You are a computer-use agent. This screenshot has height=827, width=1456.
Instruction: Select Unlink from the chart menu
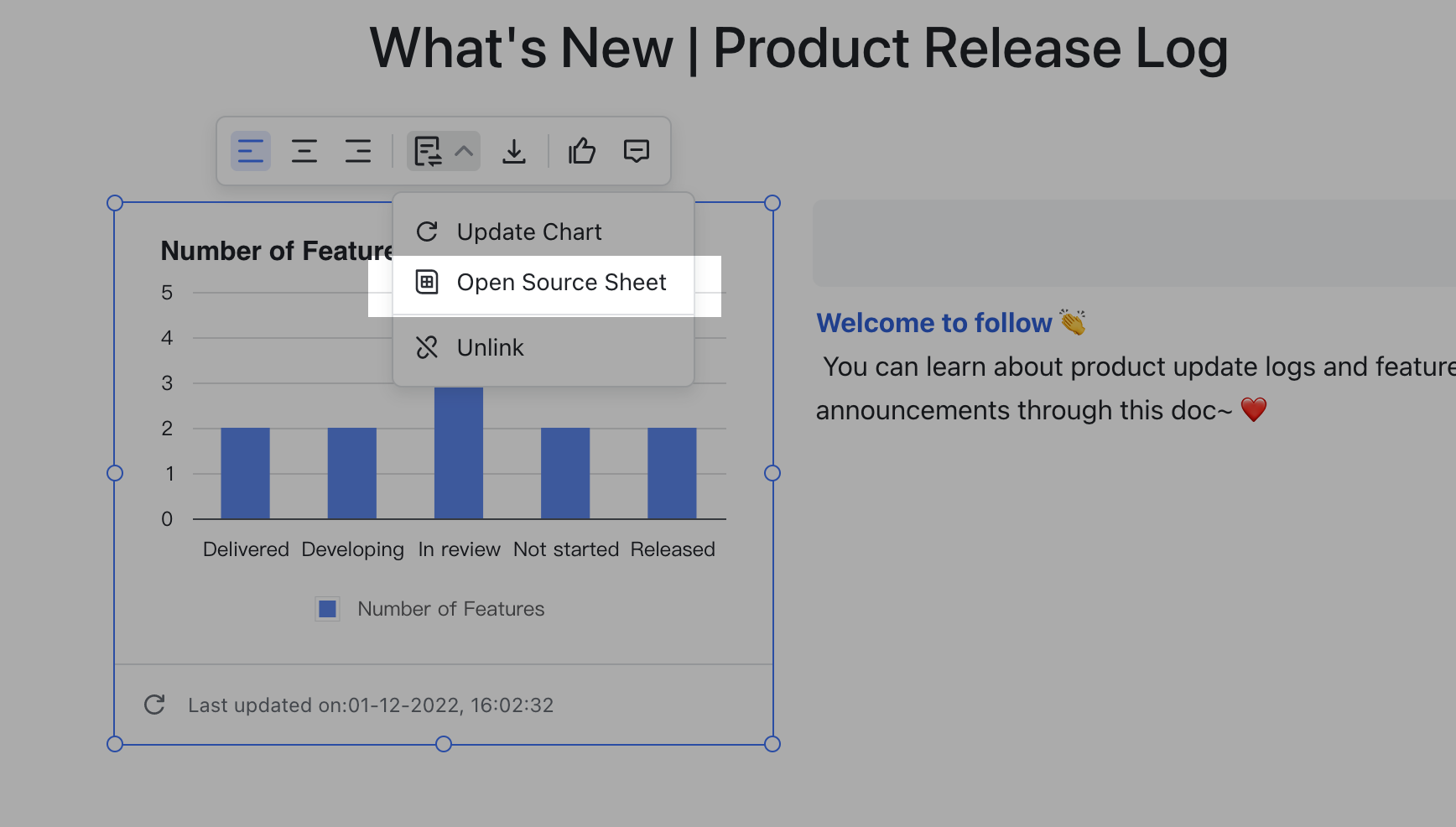click(490, 347)
